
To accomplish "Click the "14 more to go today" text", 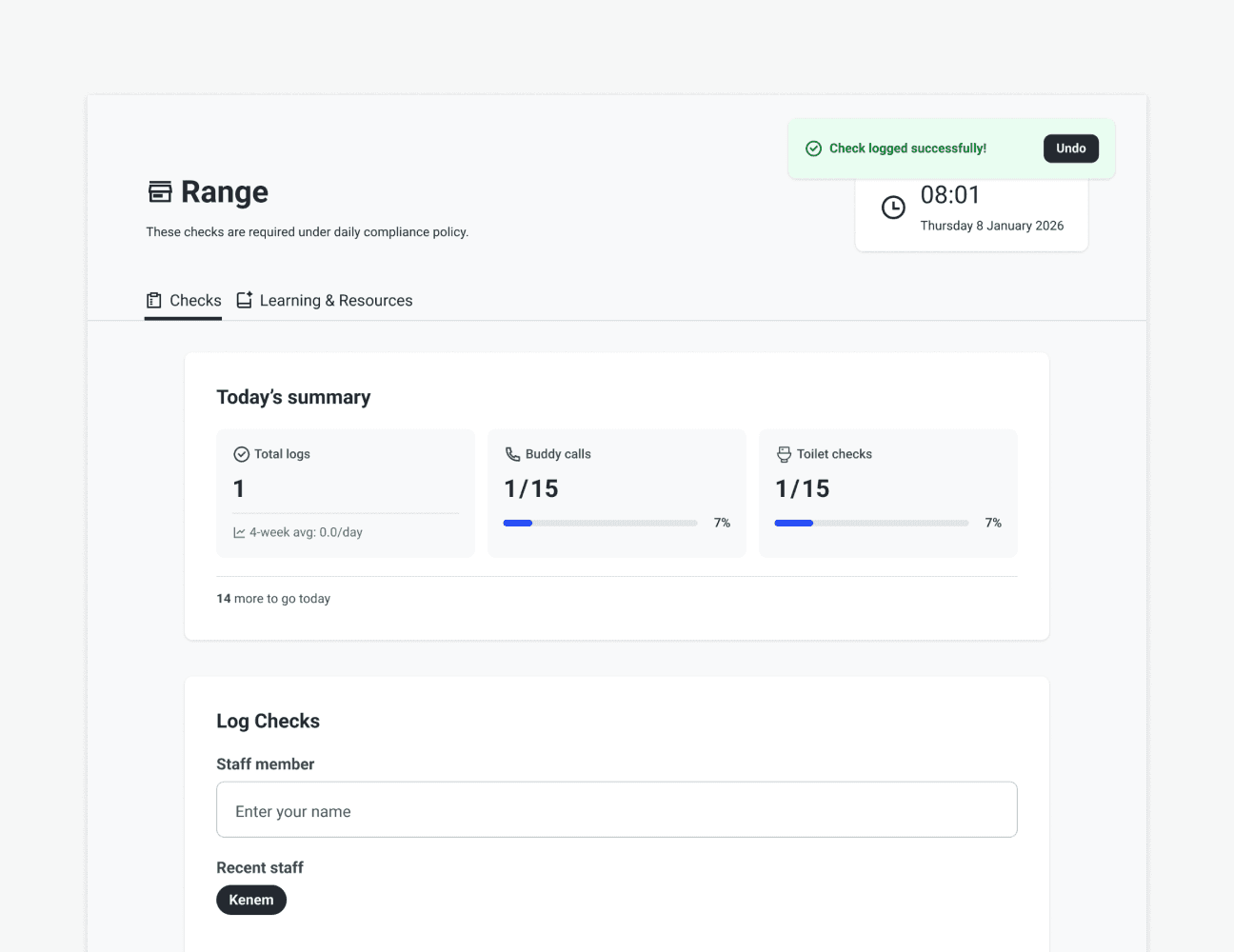I will pyautogui.click(x=273, y=599).
